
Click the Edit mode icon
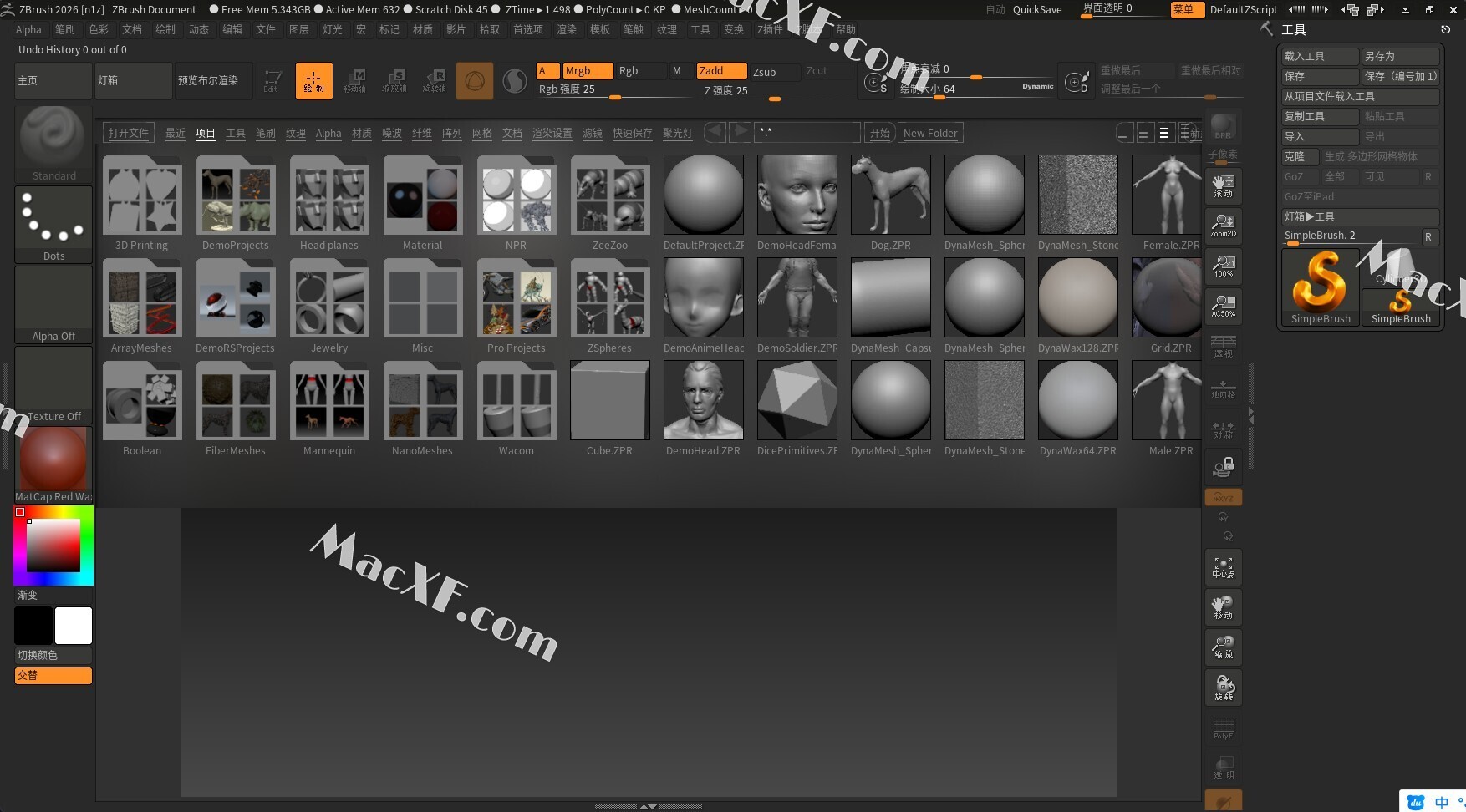pos(272,81)
